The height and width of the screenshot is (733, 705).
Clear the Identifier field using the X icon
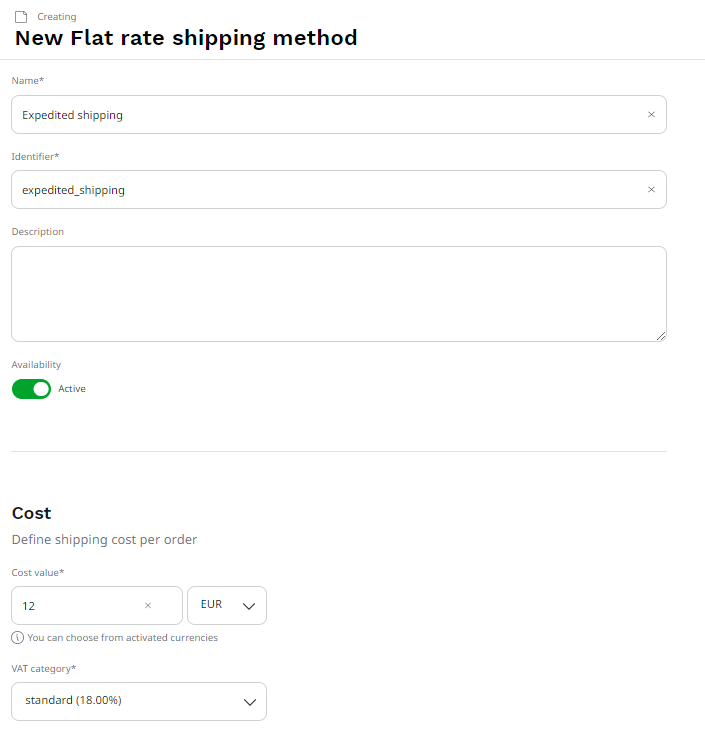pos(651,190)
